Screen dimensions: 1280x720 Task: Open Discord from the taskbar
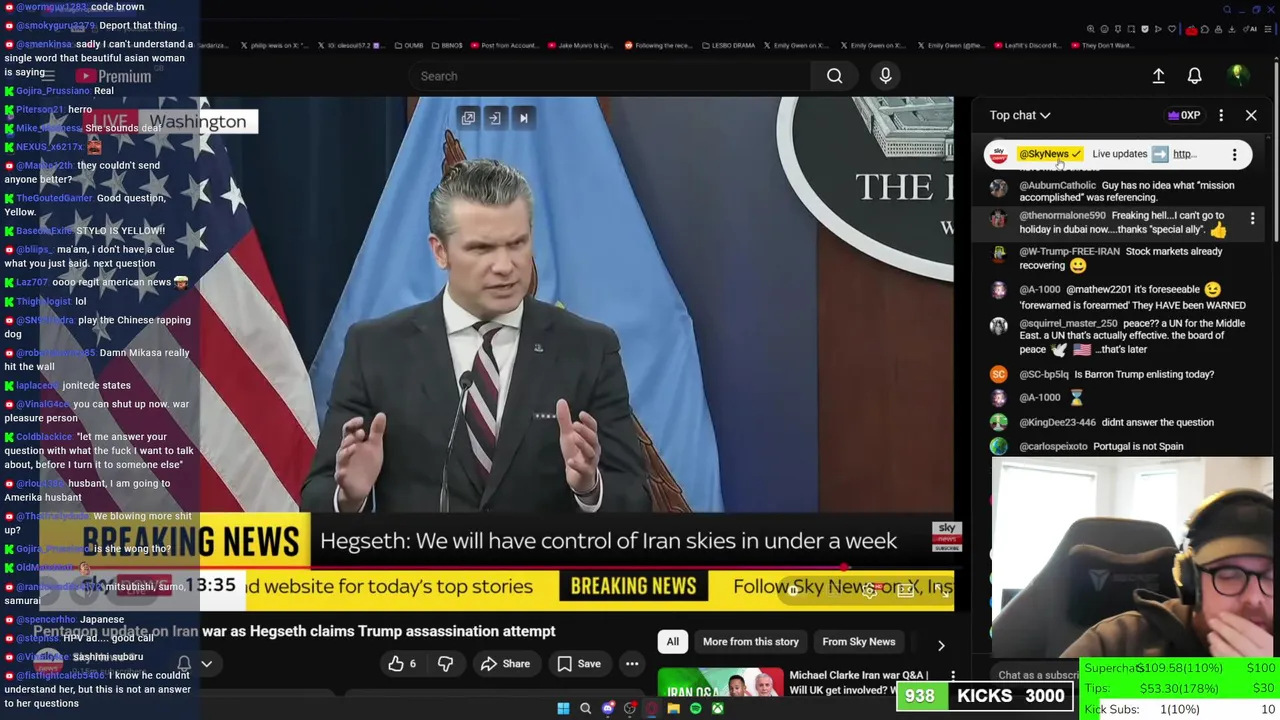608,709
